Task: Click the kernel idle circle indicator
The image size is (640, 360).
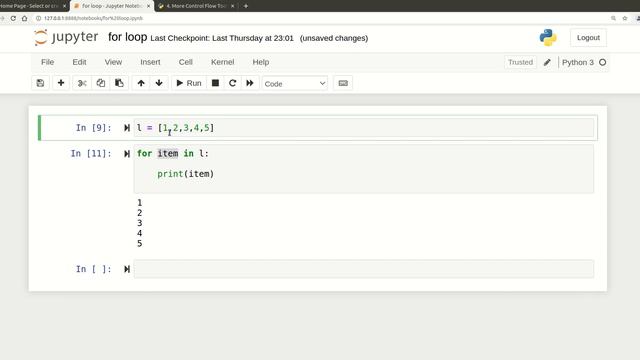Action: [602, 62]
